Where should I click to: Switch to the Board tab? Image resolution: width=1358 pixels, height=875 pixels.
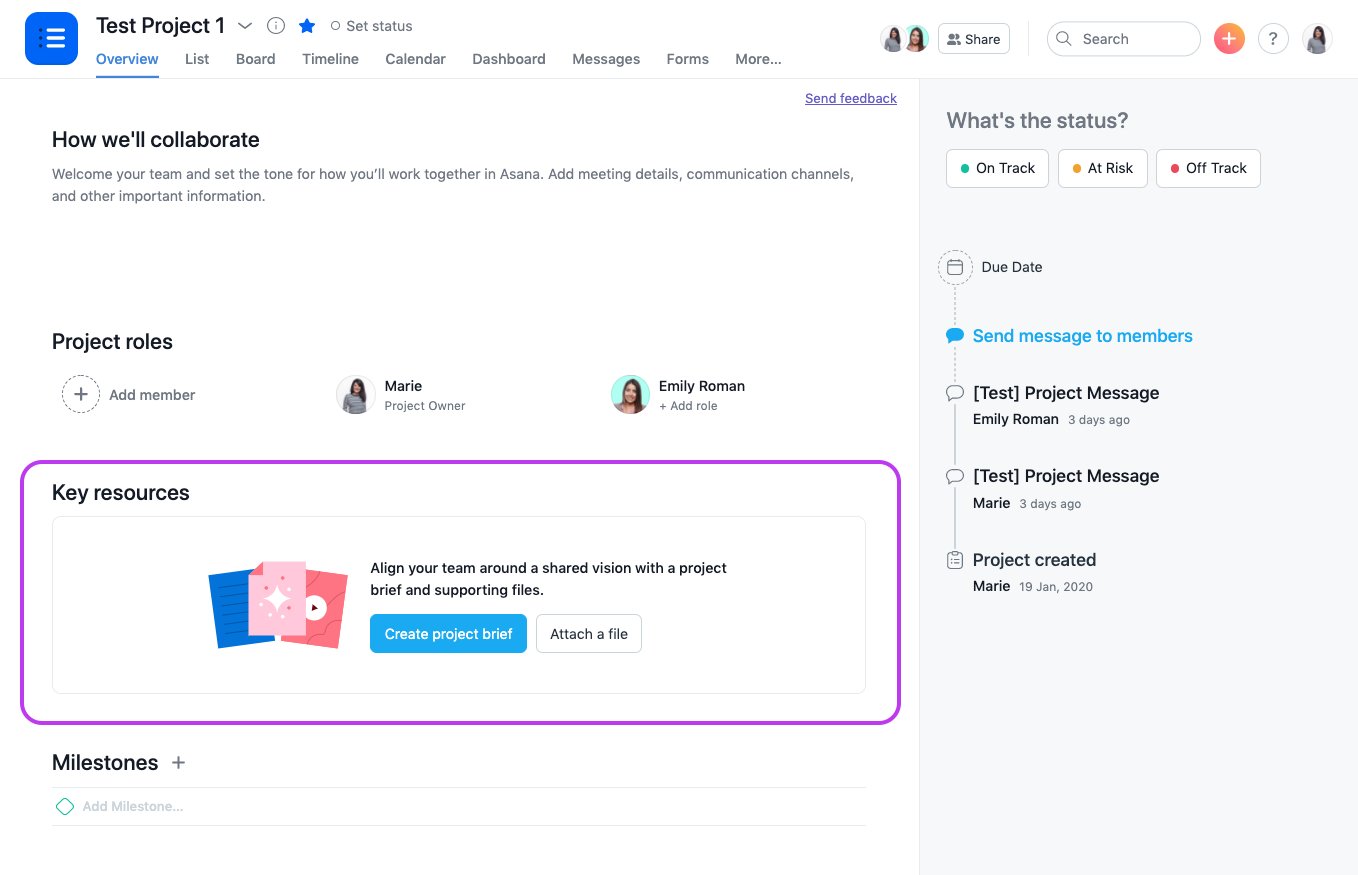[255, 59]
